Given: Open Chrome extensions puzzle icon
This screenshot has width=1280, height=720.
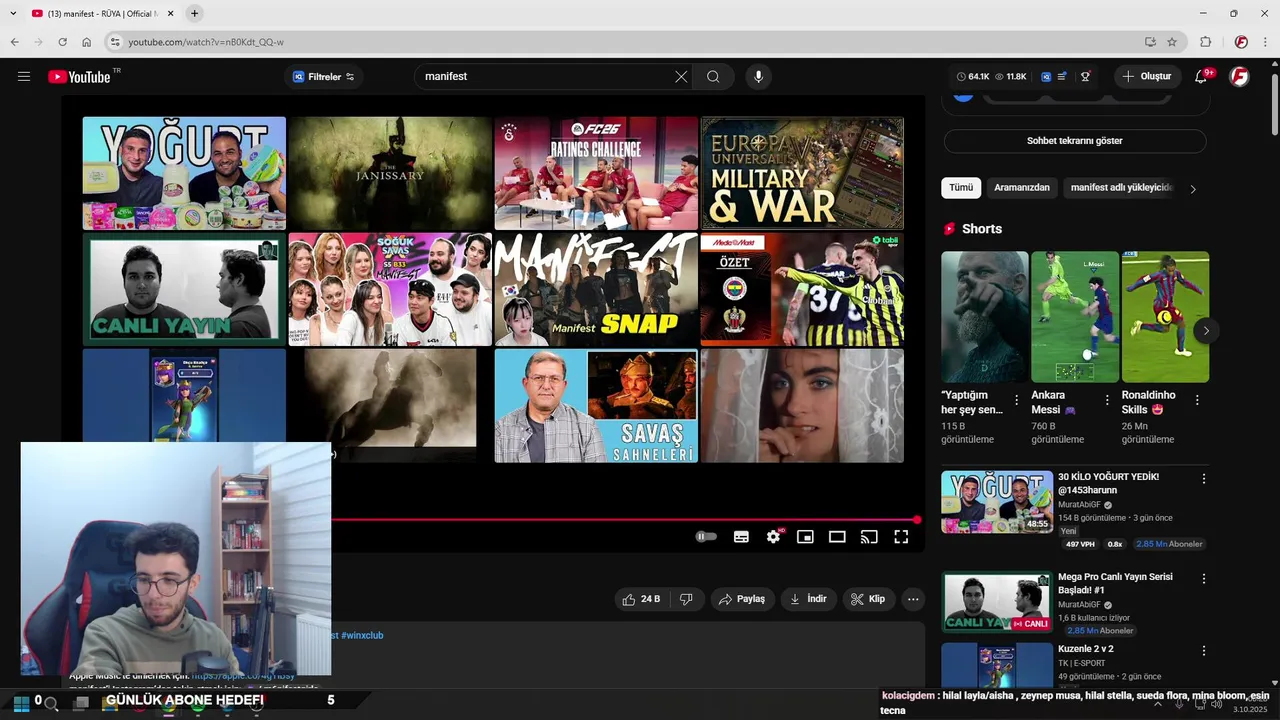Looking at the screenshot, I should tap(1205, 42).
